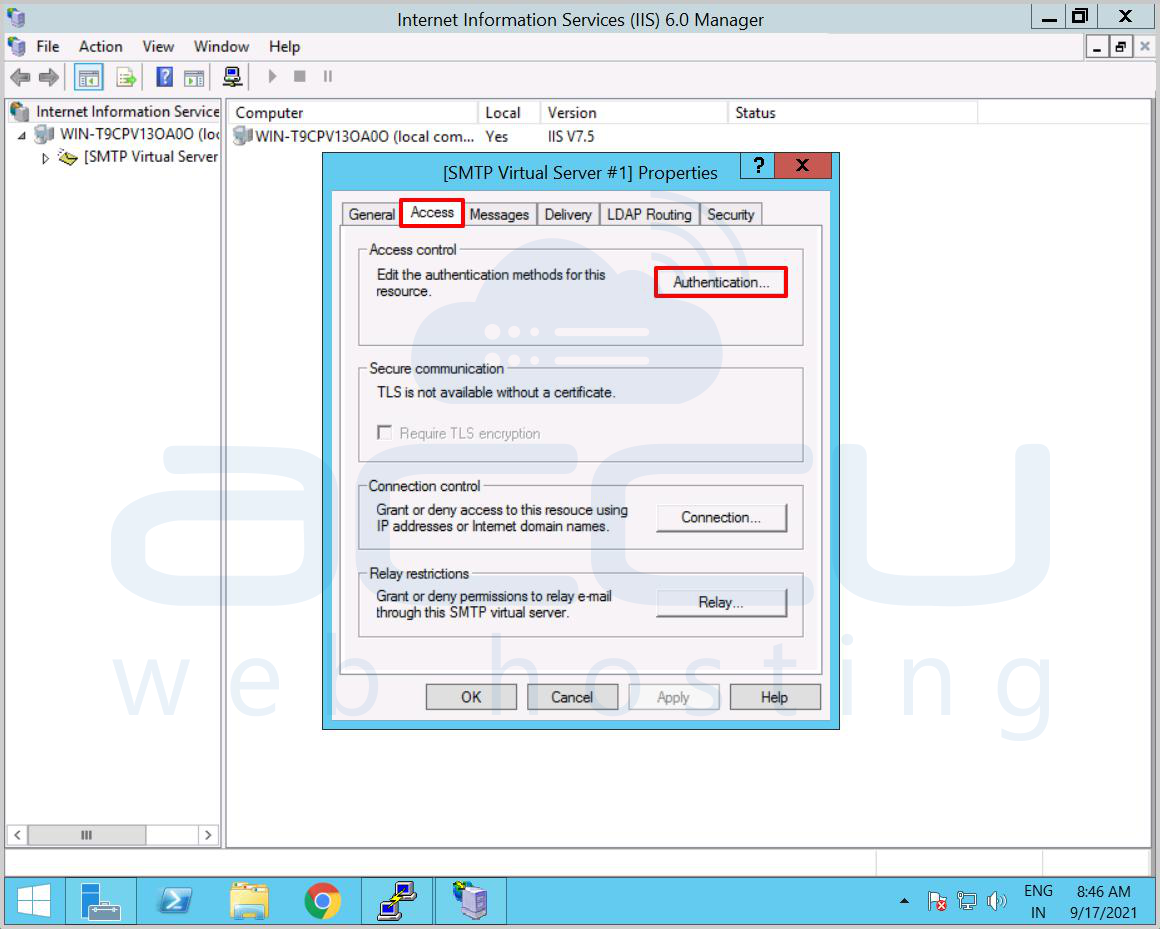The height and width of the screenshot is (929, 1160).
Task: Open File Explorer from the taskbar
Action: 249,901
